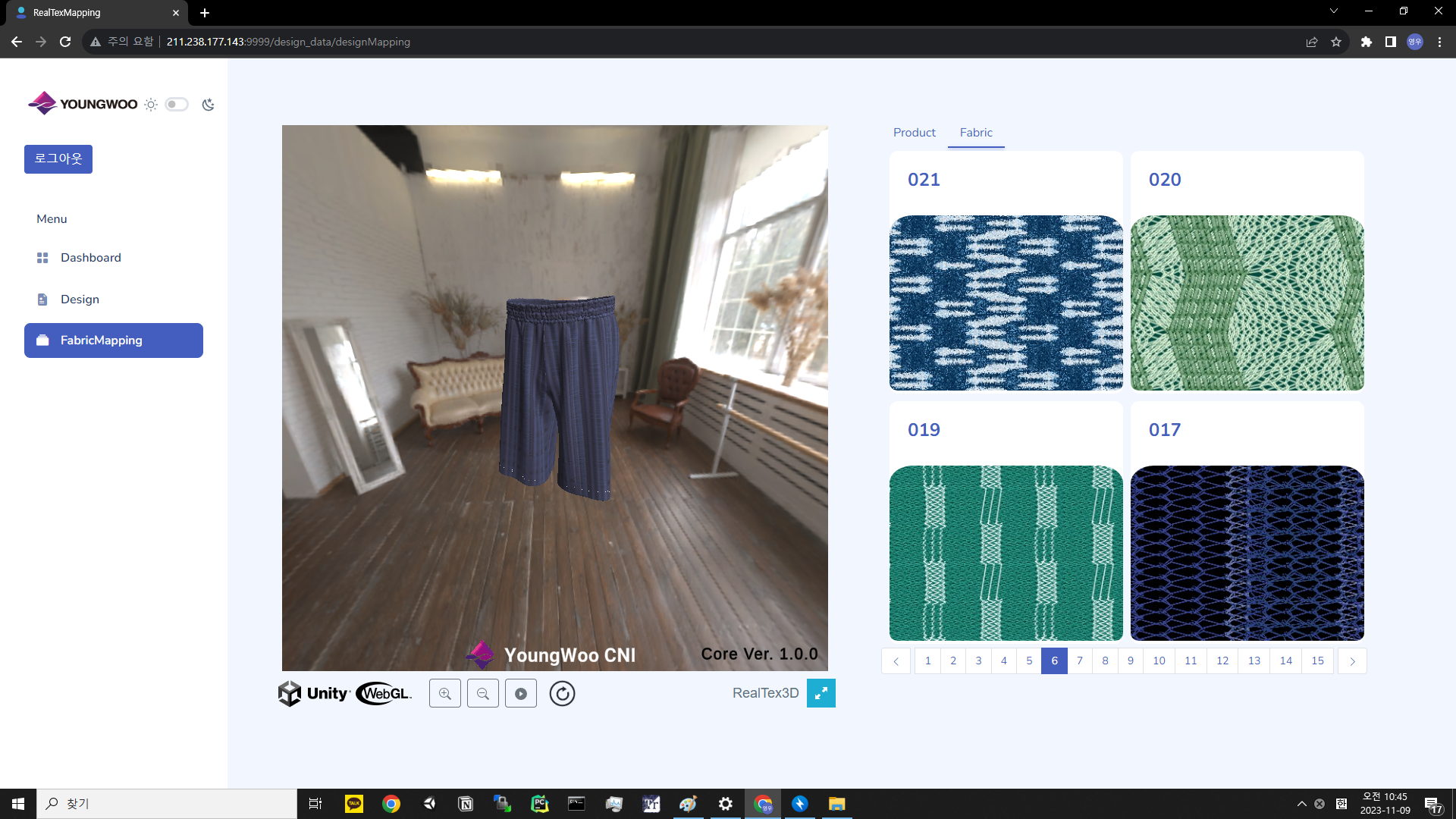Toggle the dark mode switch
1456x819 pixels.
click(177, 105)
